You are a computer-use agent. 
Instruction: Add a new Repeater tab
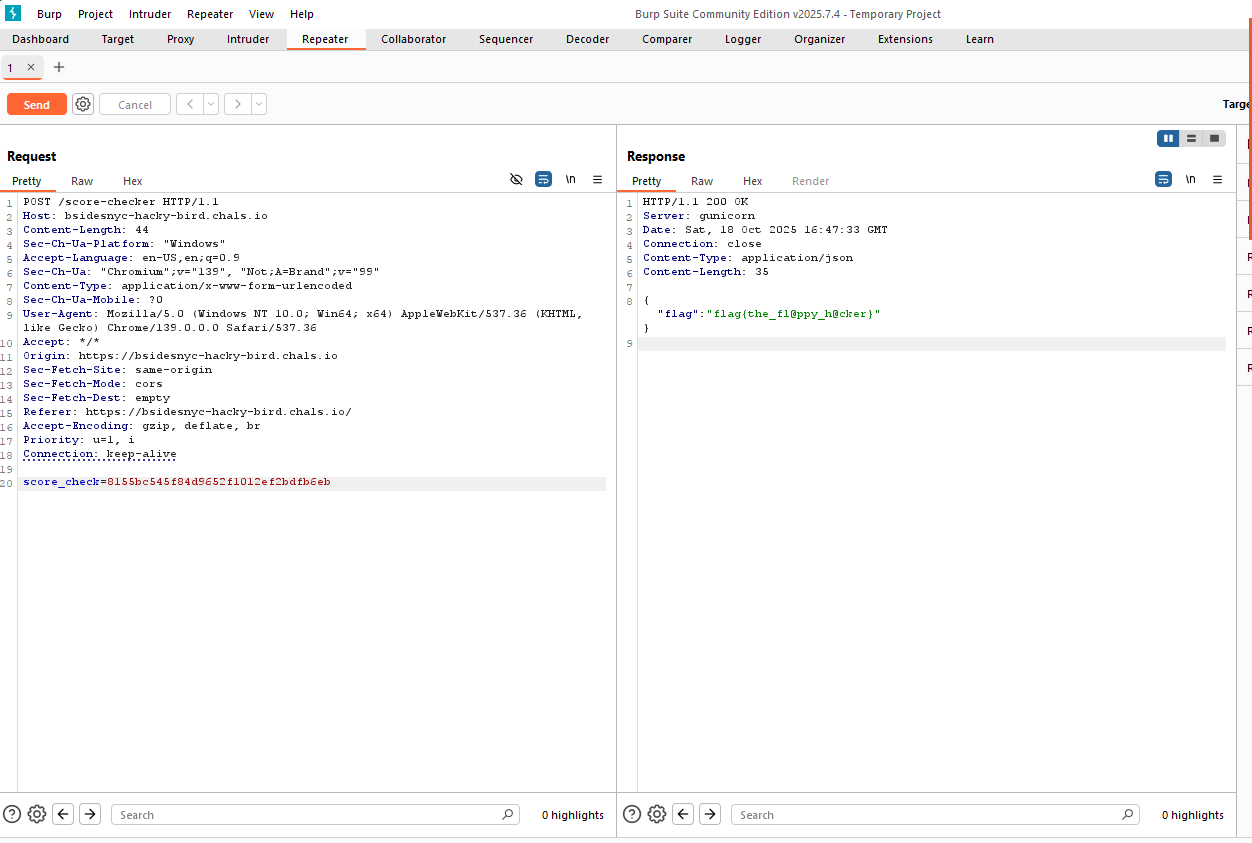[58, 67]
